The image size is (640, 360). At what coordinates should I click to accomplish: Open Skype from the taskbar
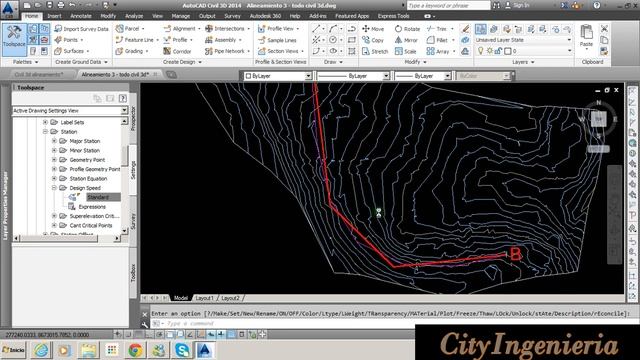(x=182, y=350)
